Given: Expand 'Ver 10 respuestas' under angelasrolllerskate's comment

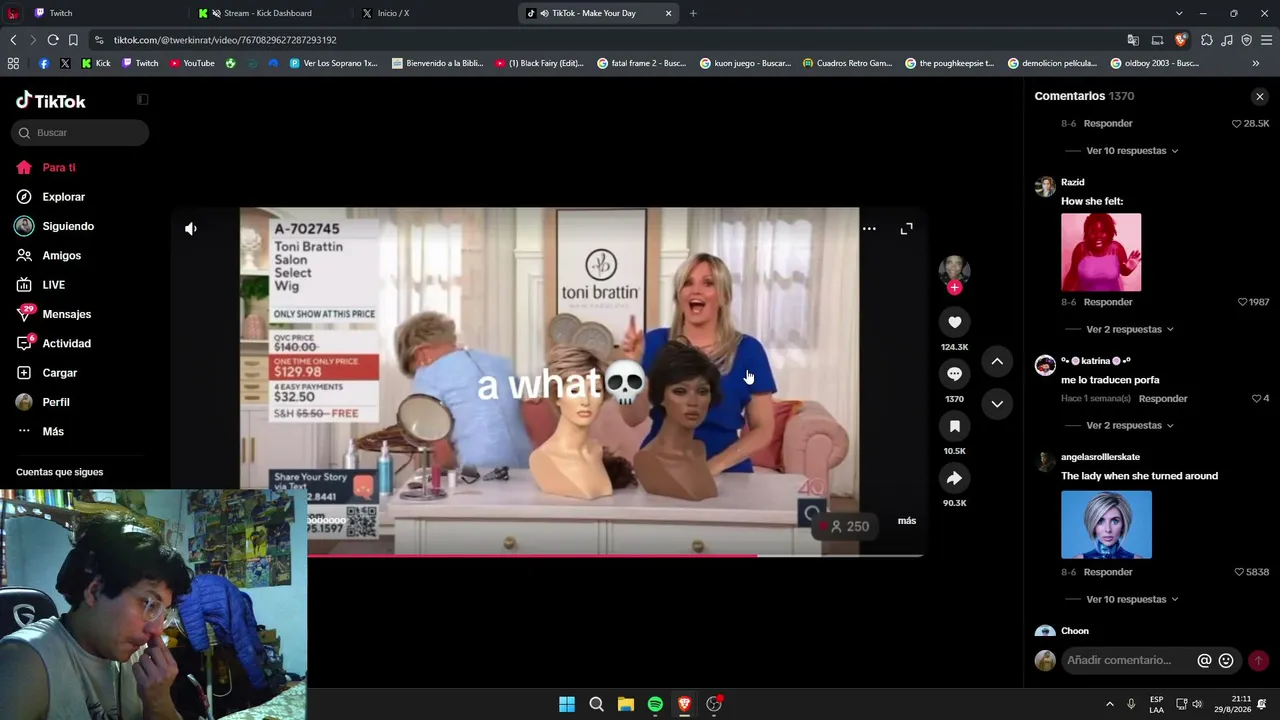Looking at the screenshot, I should point(1131,599).
